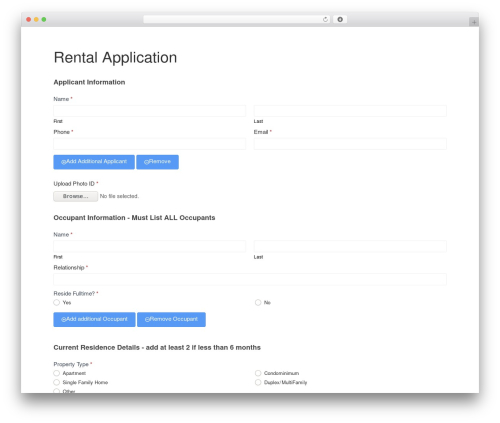Click the Occupant First name field
Image resolution: width=500 pixels, height=423 pixels.
[149, 247]
